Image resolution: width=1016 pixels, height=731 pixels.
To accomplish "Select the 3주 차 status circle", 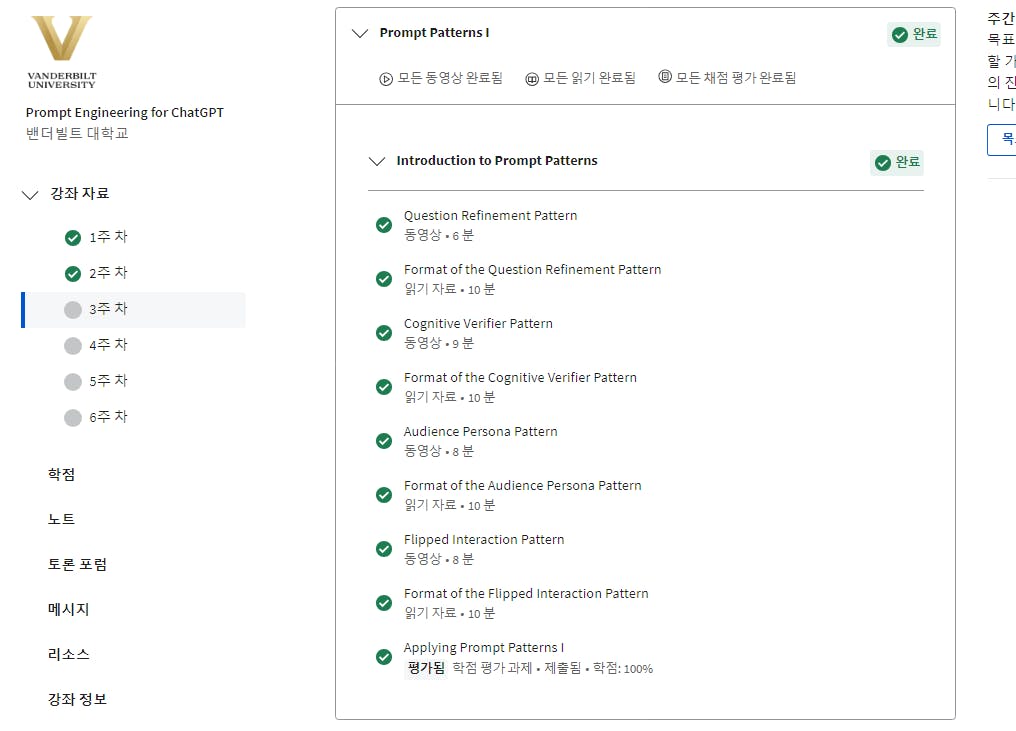I will pyautogui.click(x=72, y=310).
